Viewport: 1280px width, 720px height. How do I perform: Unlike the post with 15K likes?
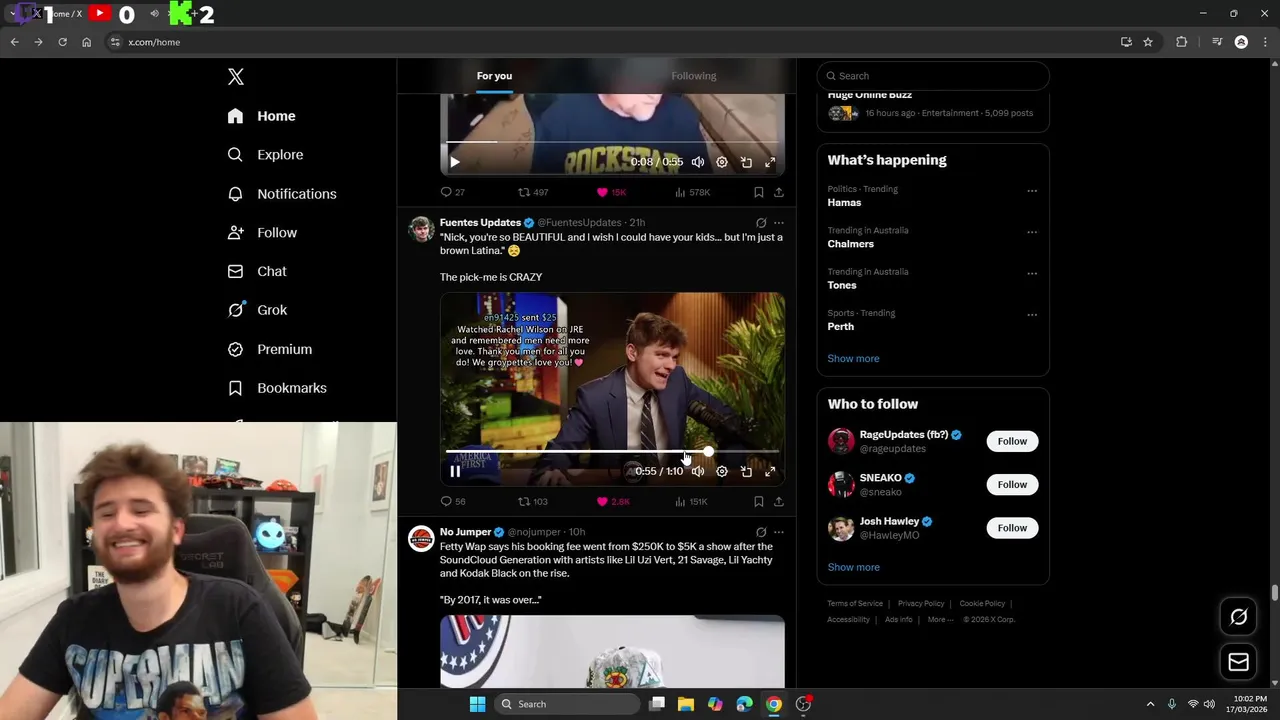(611, 192)
